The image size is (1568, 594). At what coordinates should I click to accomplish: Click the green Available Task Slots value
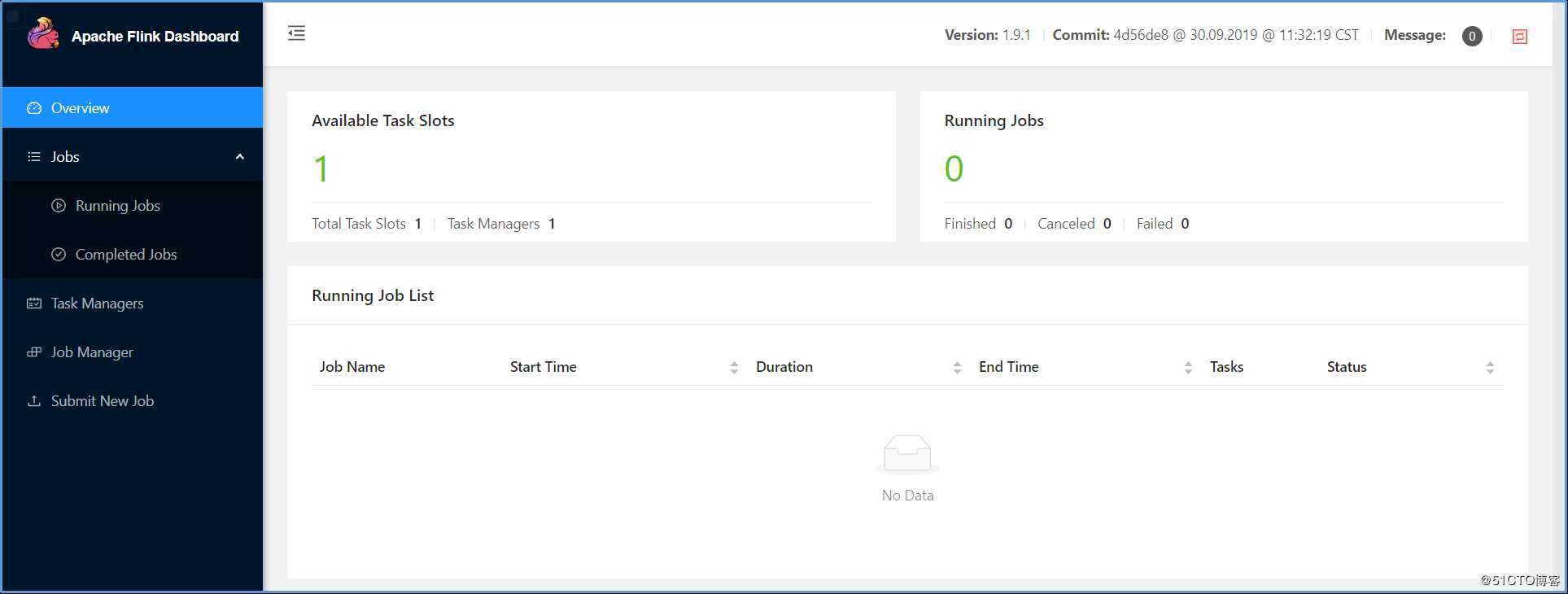tap(321, 169)
